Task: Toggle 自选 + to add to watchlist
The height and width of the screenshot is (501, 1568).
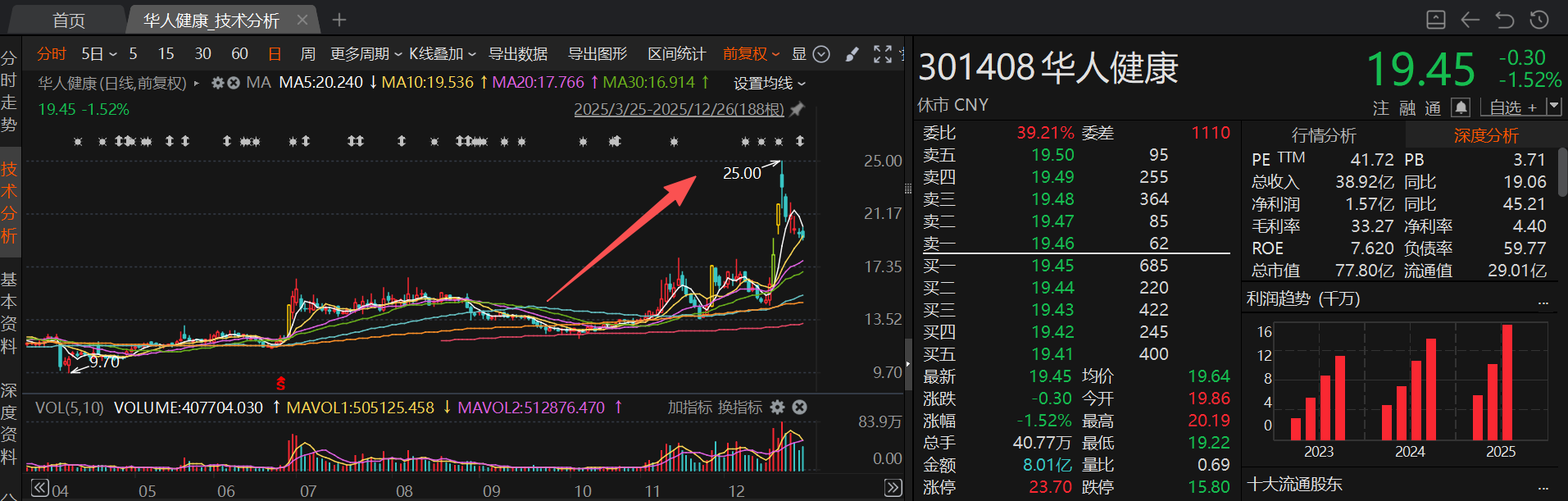Action: point(1512,107)
